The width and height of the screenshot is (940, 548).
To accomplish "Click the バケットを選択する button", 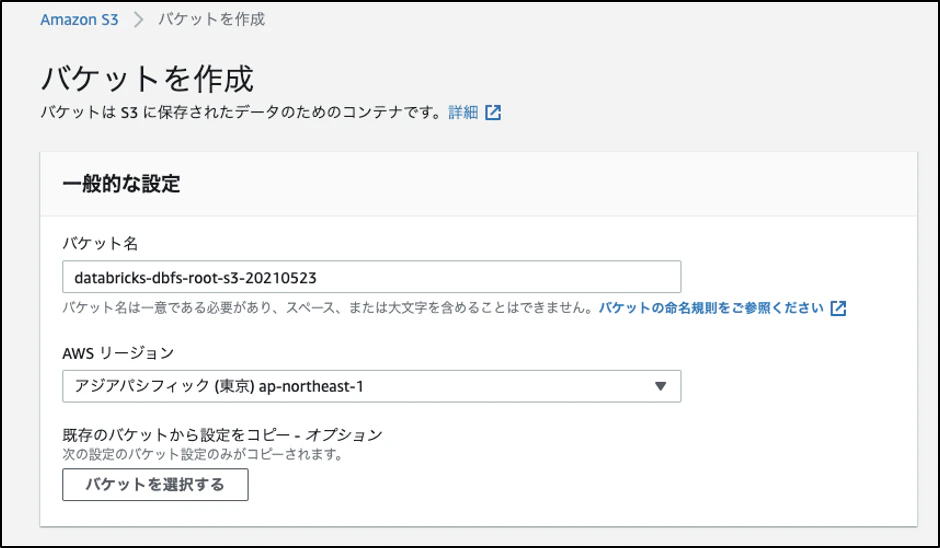I will pyautogui.click(x=155, y=484).
